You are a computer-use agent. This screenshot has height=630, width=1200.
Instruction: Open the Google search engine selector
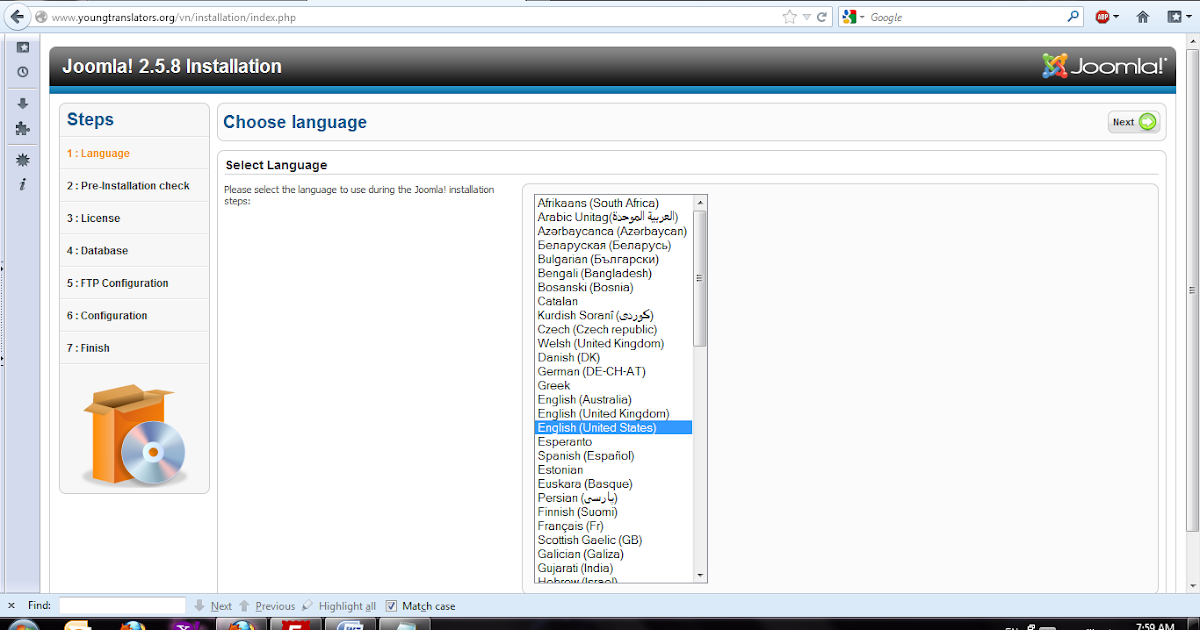click(853, 17)
